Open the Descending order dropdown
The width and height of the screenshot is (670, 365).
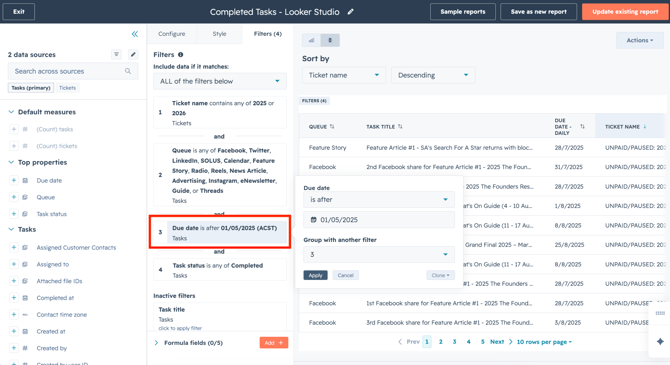[x=433, y=75]
